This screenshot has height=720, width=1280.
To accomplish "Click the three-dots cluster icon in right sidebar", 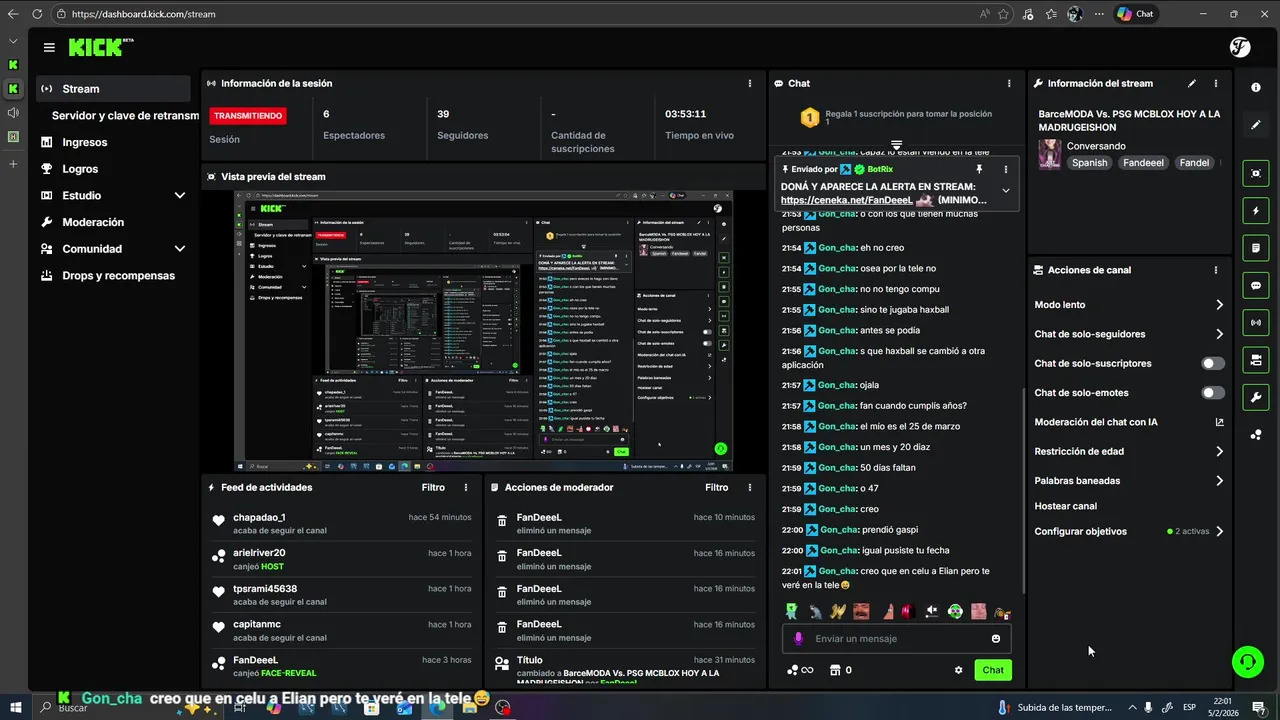I will (1256, 435).
